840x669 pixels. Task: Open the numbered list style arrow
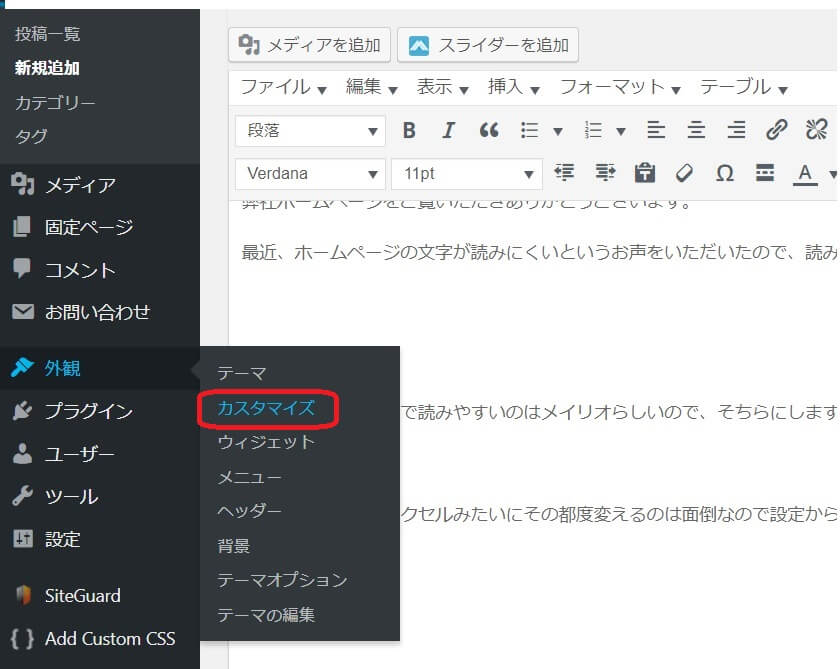tap(621, 131)
